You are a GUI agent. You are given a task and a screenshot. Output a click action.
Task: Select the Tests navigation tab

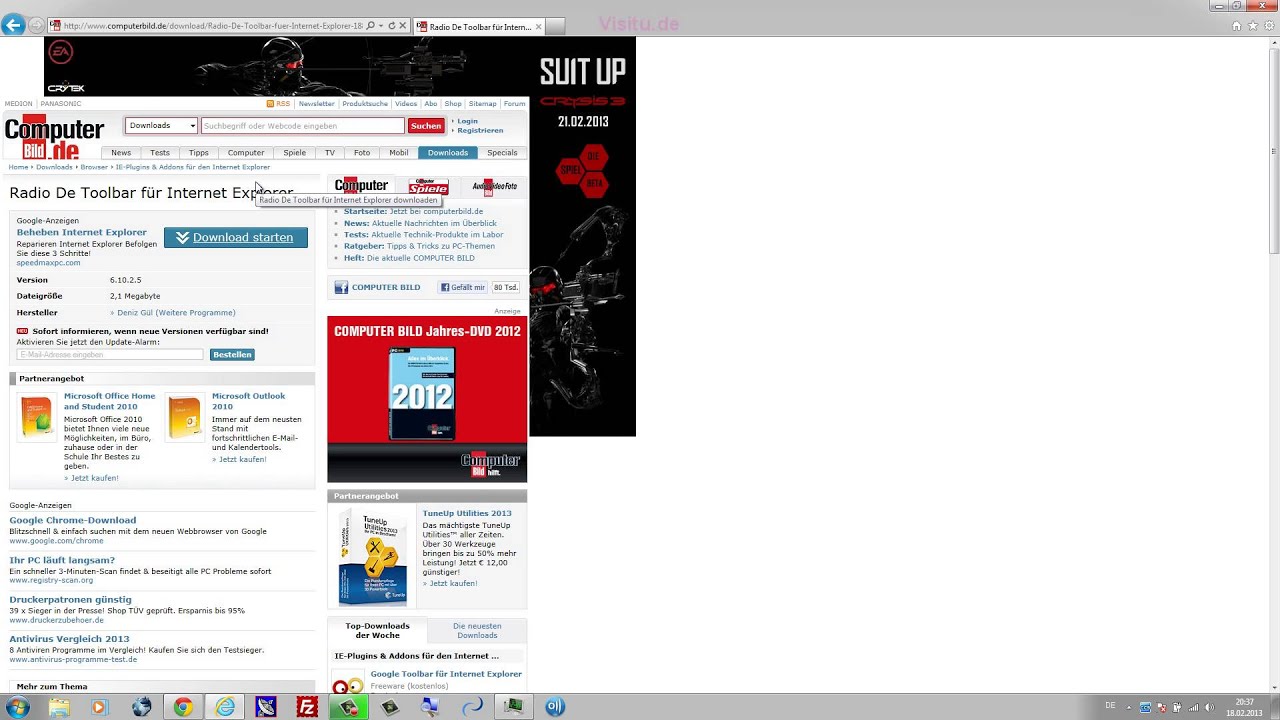[x=160, y=153]
